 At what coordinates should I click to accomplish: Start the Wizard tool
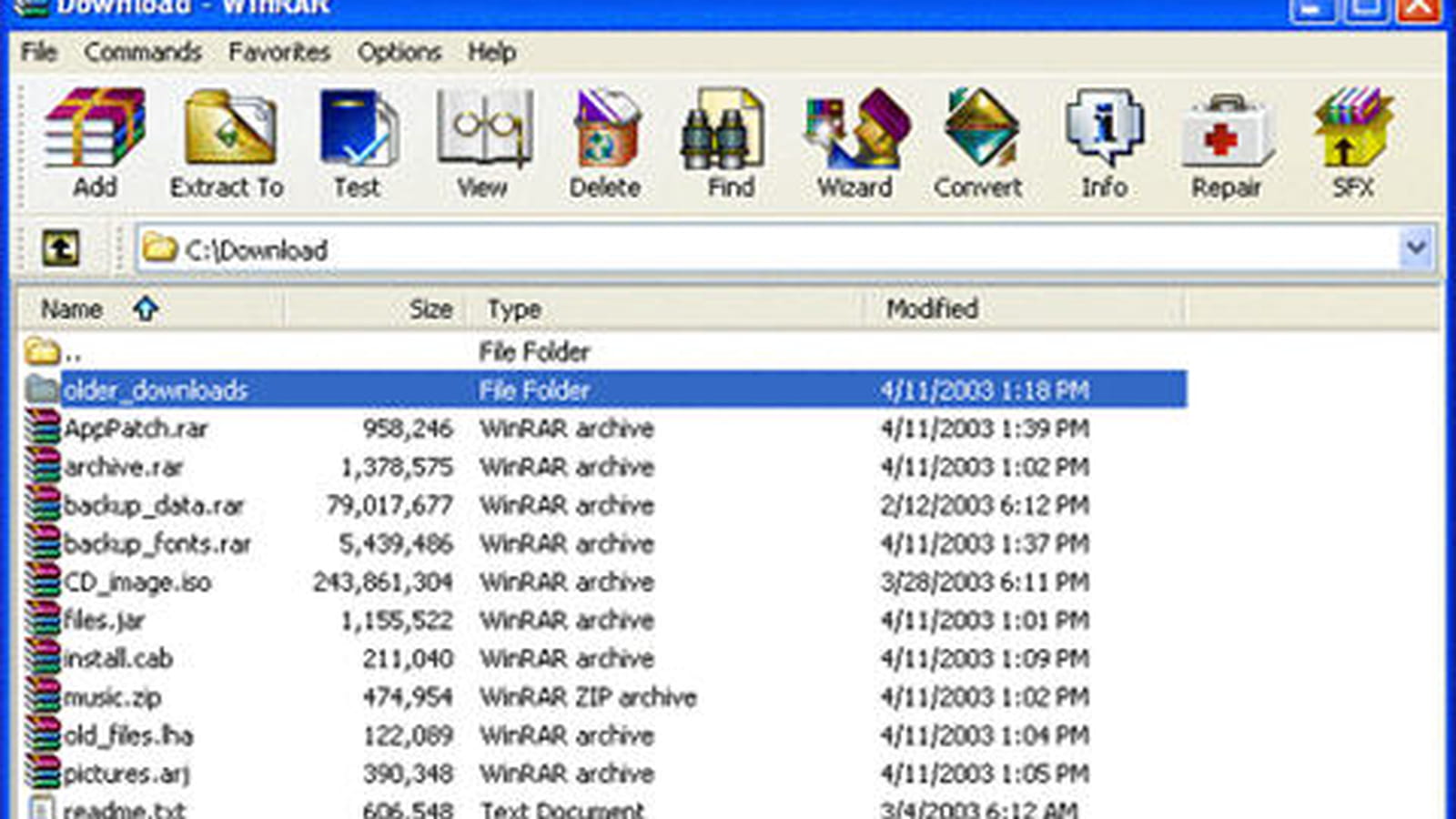(x=856, y=128)
